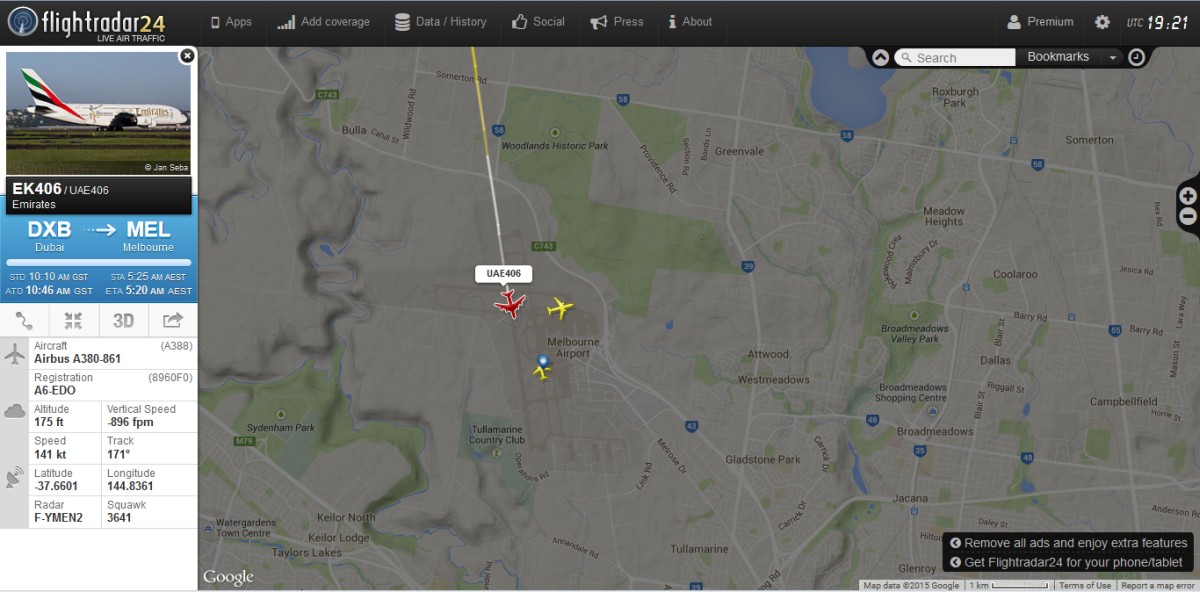Toggle the 3D view
Screen dimensions: 1200x592
(123, 320)
